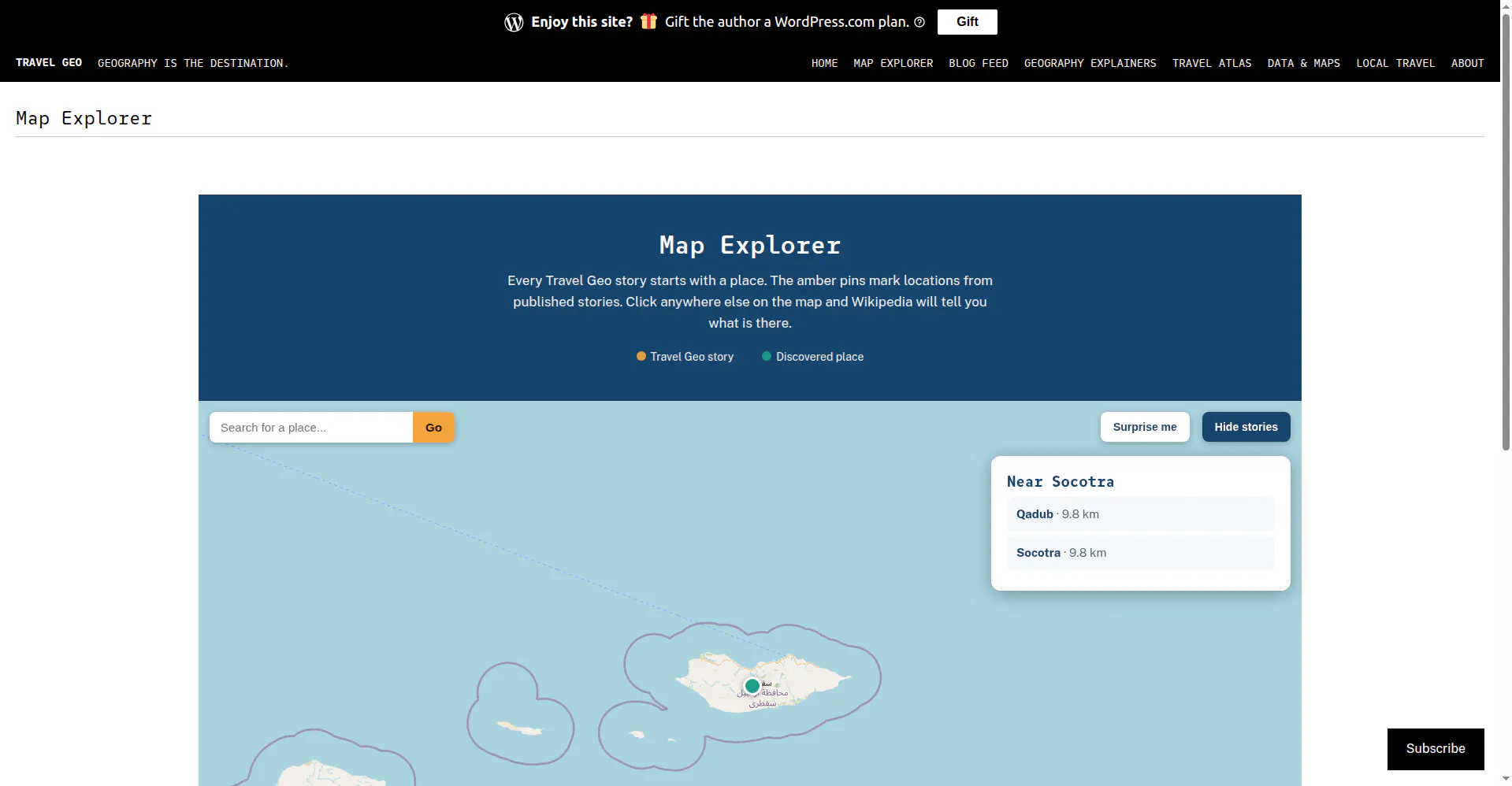The image size is (1512, 786).
Task: Click the amber Travel Geo story legend dot
Action: 641,356
